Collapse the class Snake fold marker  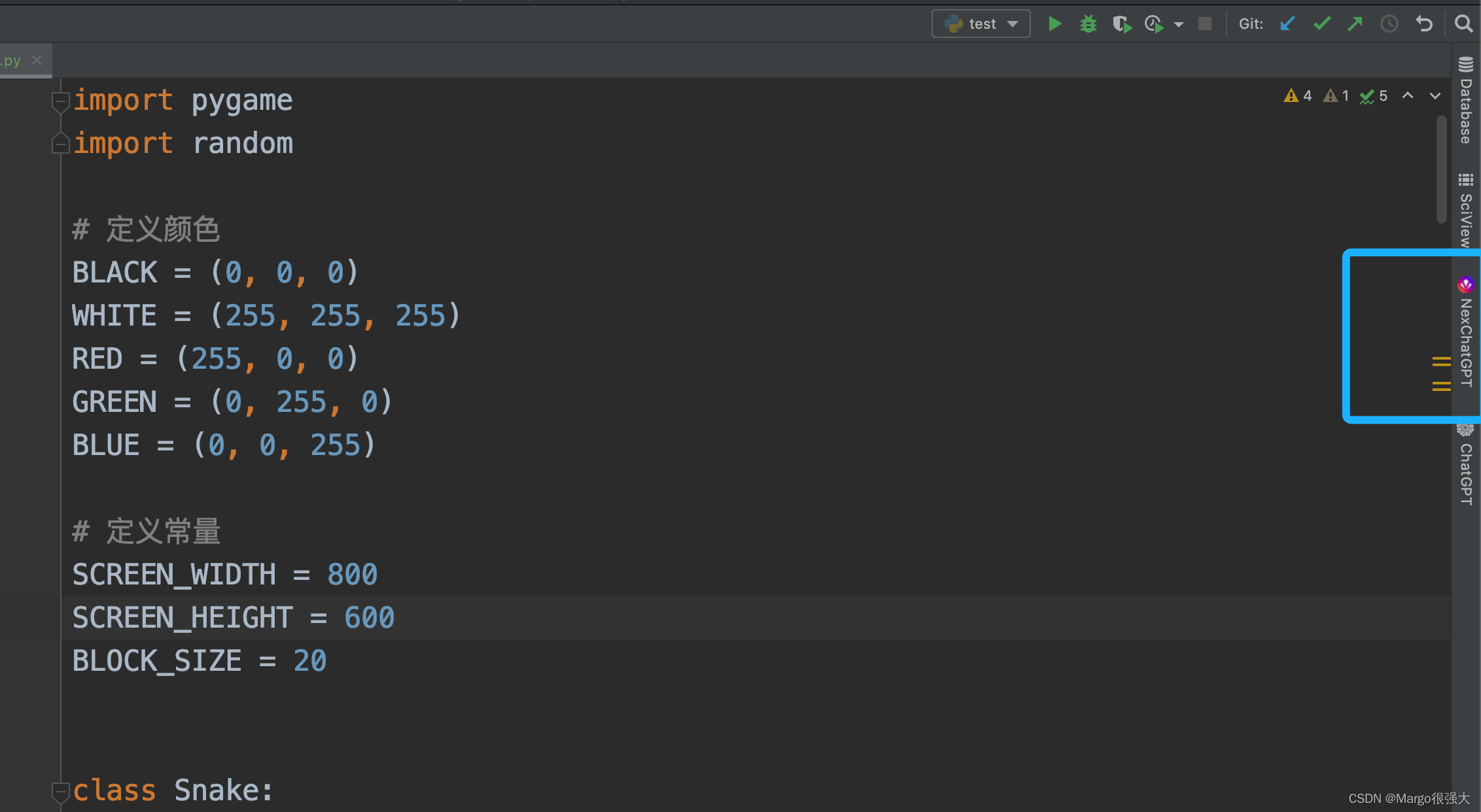(x=60, y=792)
